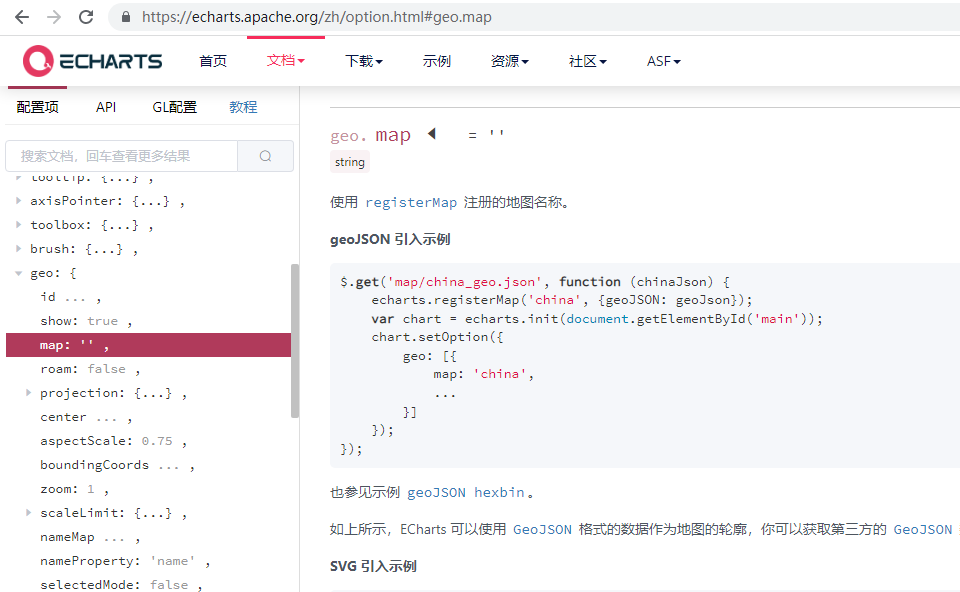
Task: Select the center option
Action: [86, 418]
